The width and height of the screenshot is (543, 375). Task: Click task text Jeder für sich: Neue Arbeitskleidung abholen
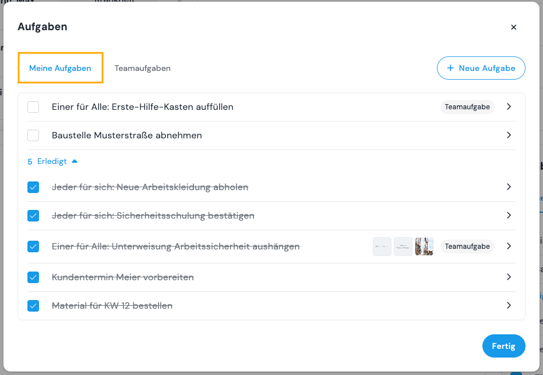150,187
